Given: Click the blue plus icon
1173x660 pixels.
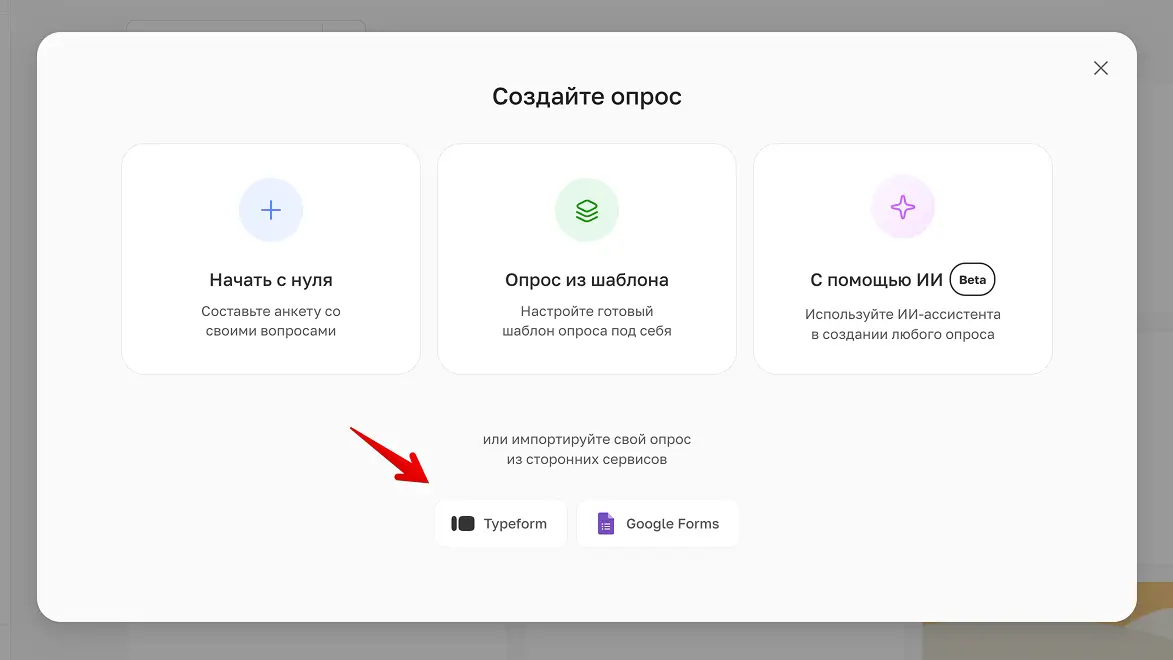Looking at the screenshot, I should tap(271, 210).
